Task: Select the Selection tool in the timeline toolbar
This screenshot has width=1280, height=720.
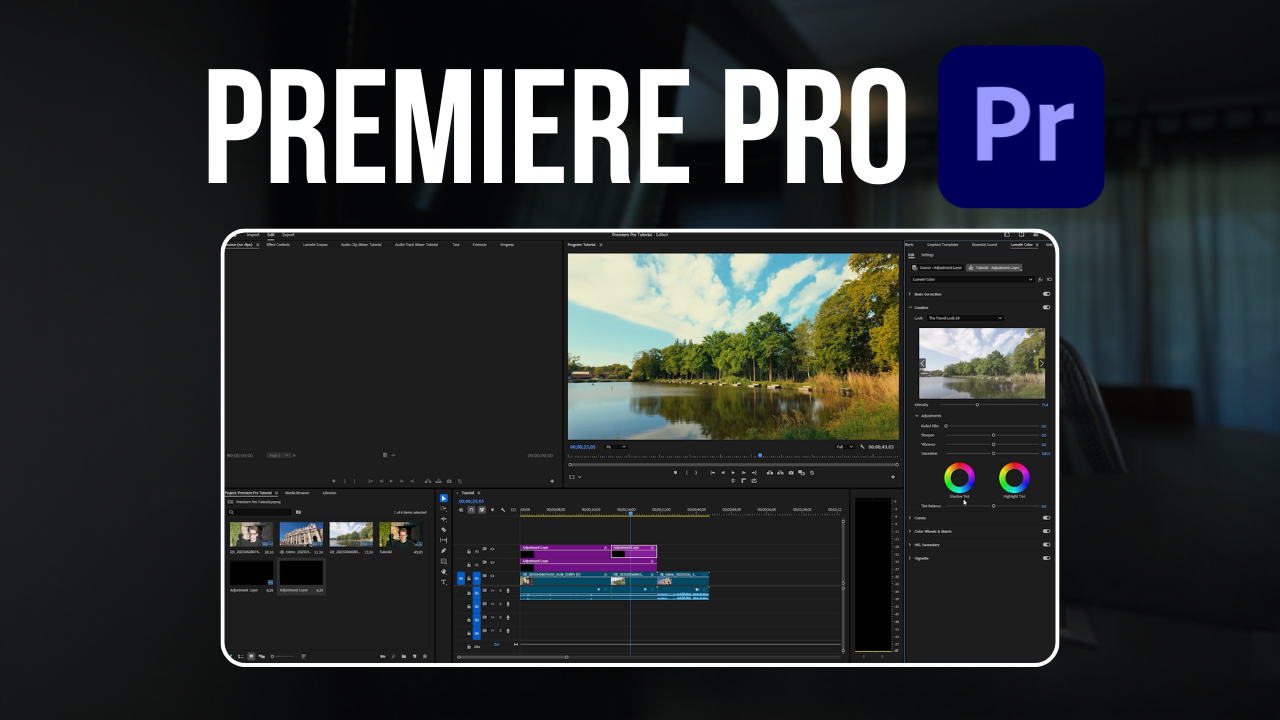Action: pos(444,498)
